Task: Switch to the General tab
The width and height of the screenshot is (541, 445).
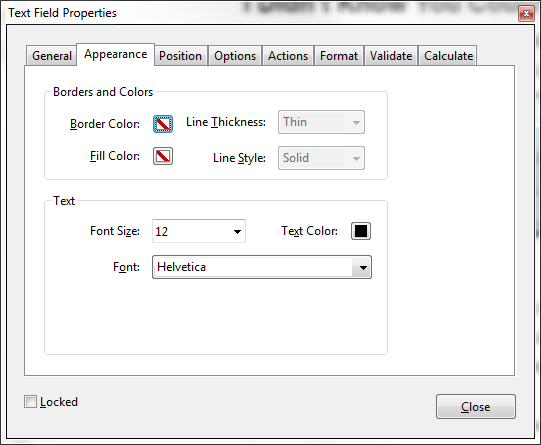Action: click(51, 56)
